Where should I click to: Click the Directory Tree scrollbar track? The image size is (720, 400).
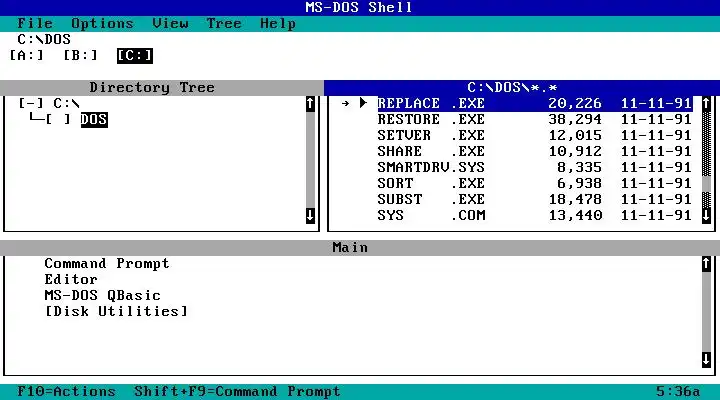tap(310, 160)
